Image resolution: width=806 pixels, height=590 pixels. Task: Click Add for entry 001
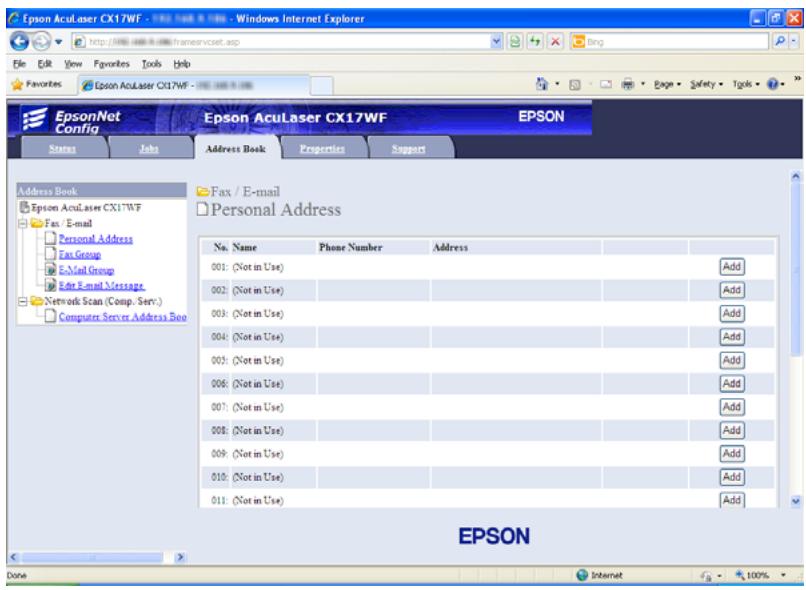tap(731, 267)
